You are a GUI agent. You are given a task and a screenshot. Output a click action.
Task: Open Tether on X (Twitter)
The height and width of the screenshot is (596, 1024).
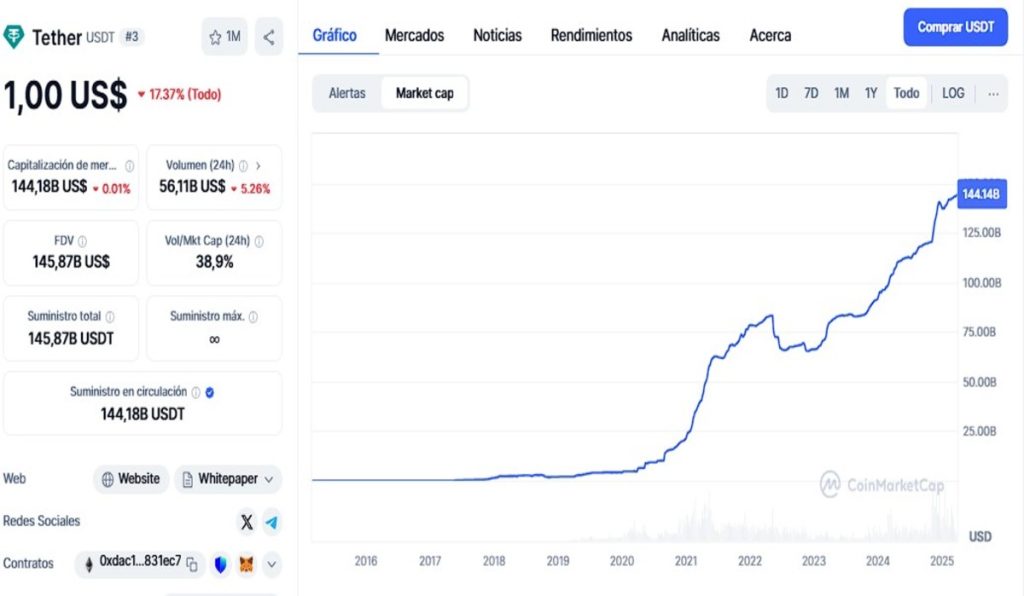tap(246, 521)
